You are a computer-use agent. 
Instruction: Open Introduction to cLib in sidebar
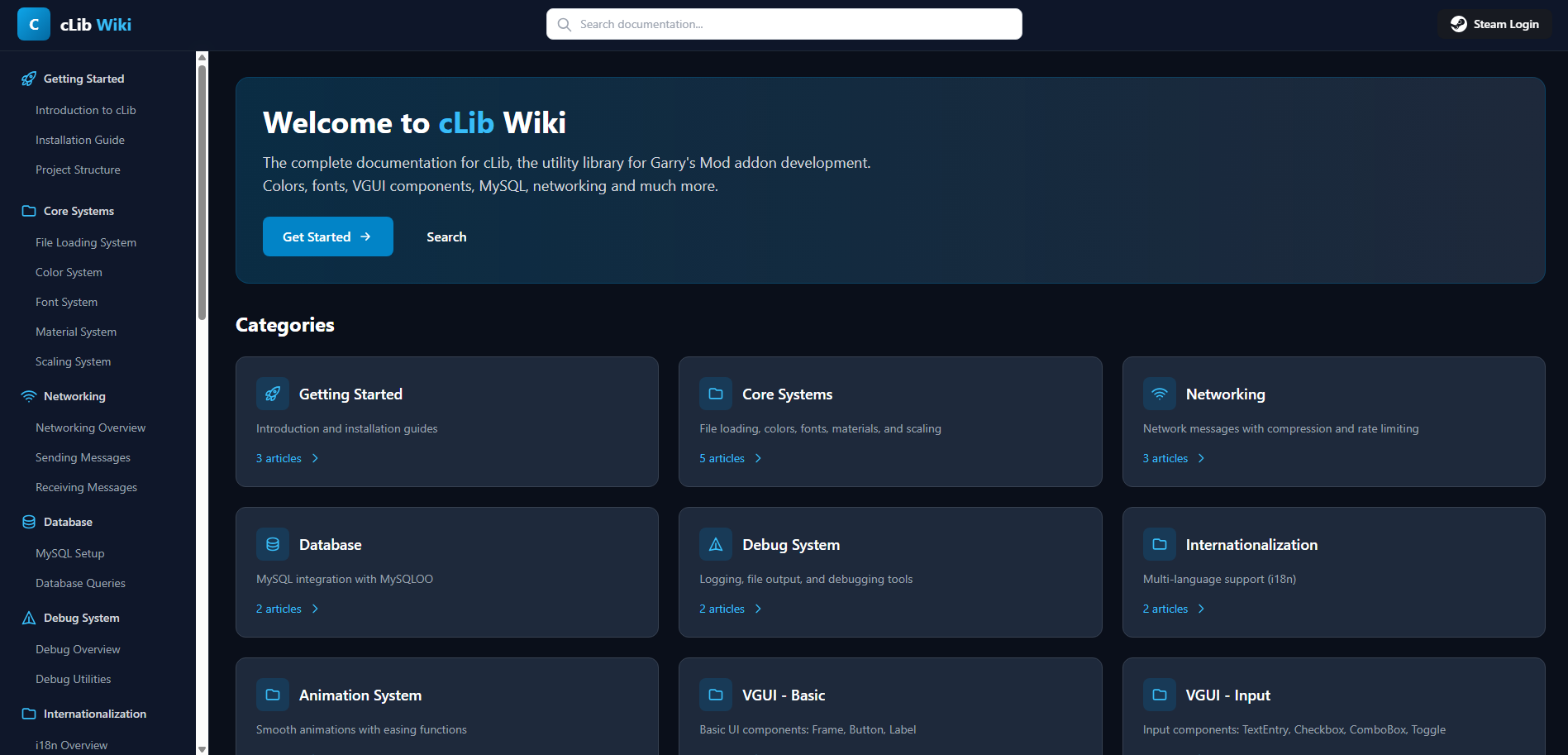click(86, 110)
